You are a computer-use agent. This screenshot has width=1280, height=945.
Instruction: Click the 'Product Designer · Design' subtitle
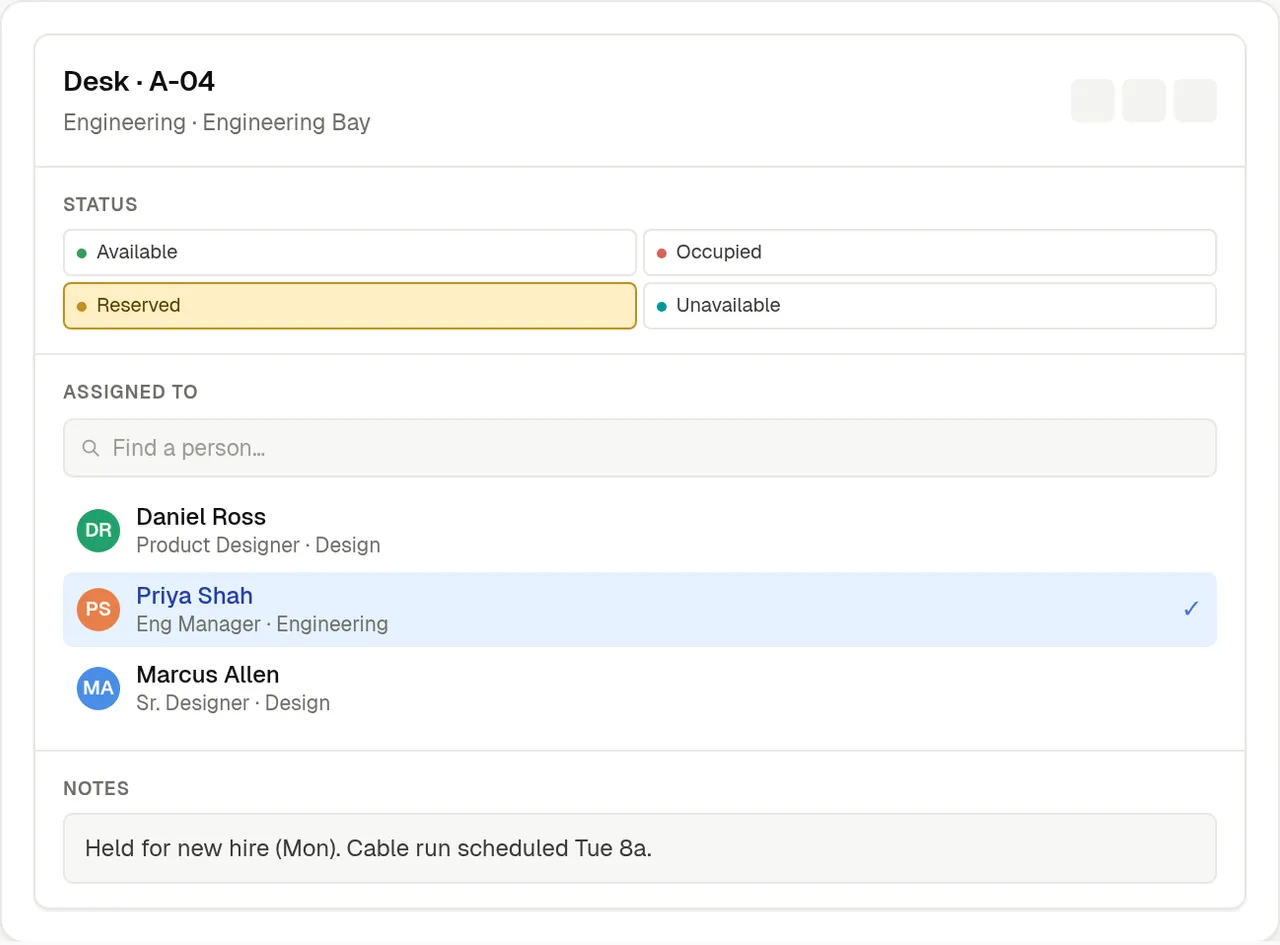click(x=258, y=545)
